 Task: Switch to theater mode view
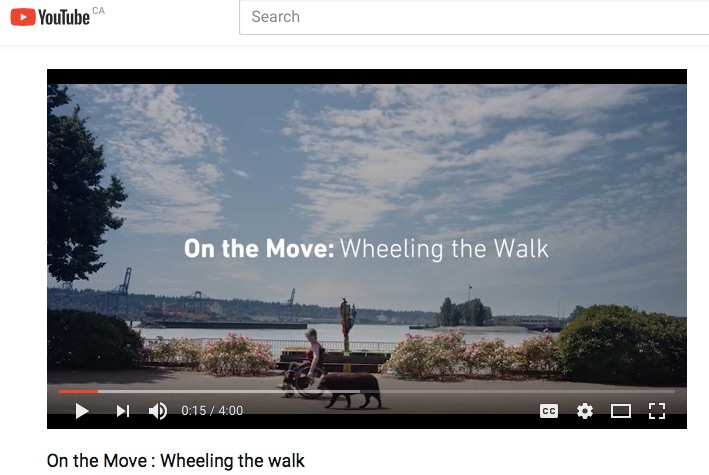tap(621, 411)
